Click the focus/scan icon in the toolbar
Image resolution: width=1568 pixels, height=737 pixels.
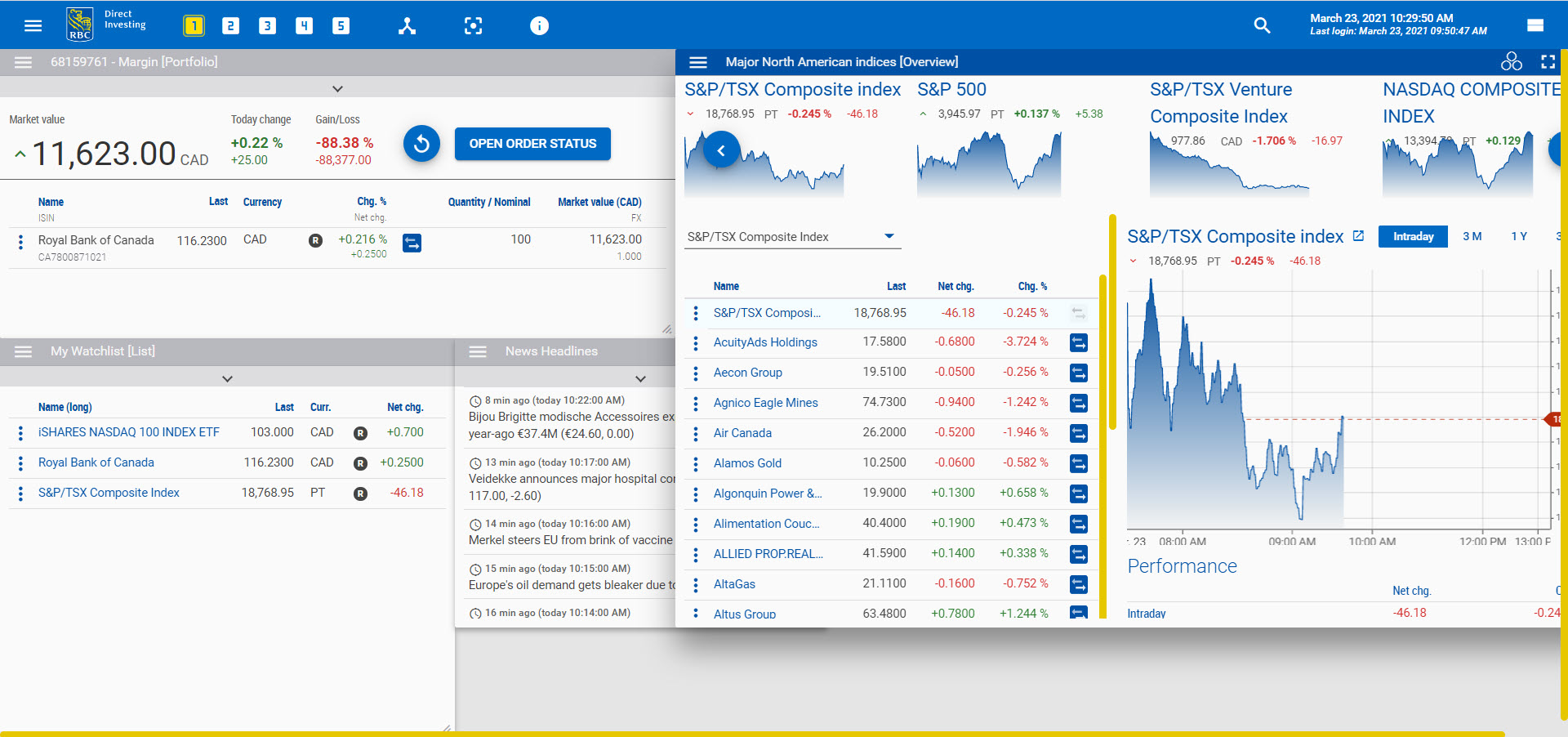click(473, 25)
